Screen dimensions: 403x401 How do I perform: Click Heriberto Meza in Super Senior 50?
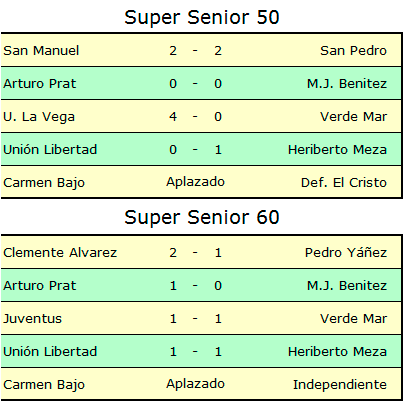337,150
